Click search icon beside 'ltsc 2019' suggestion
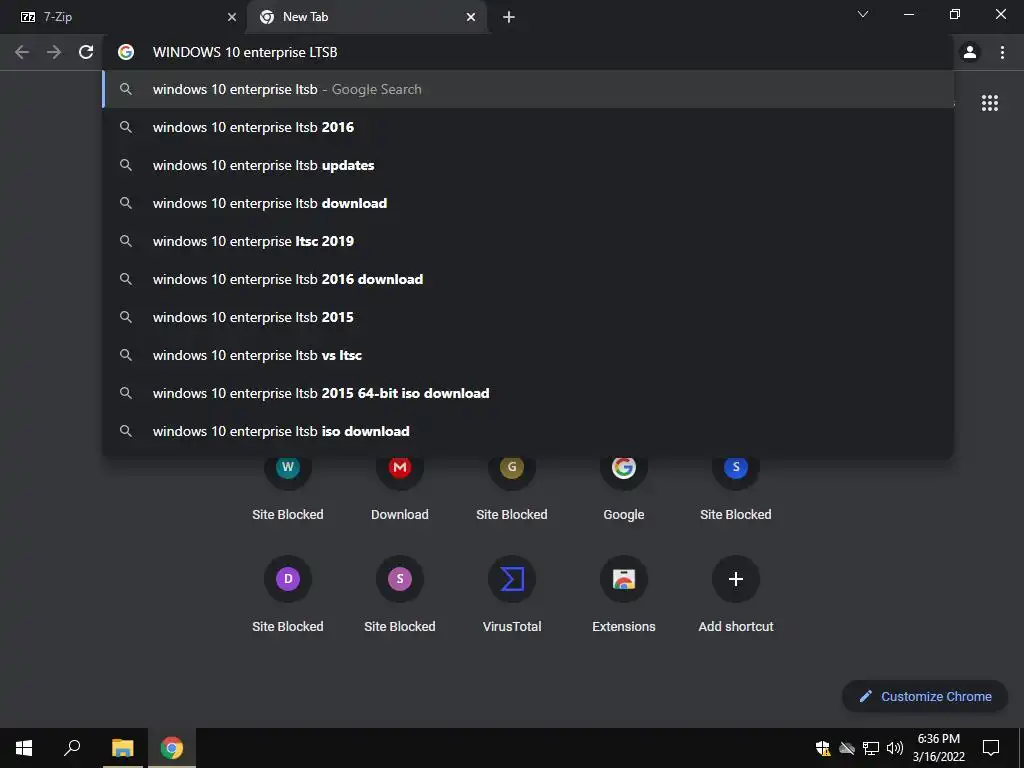The width and height of the screenshot is (1024, 768). coord(126,241)
